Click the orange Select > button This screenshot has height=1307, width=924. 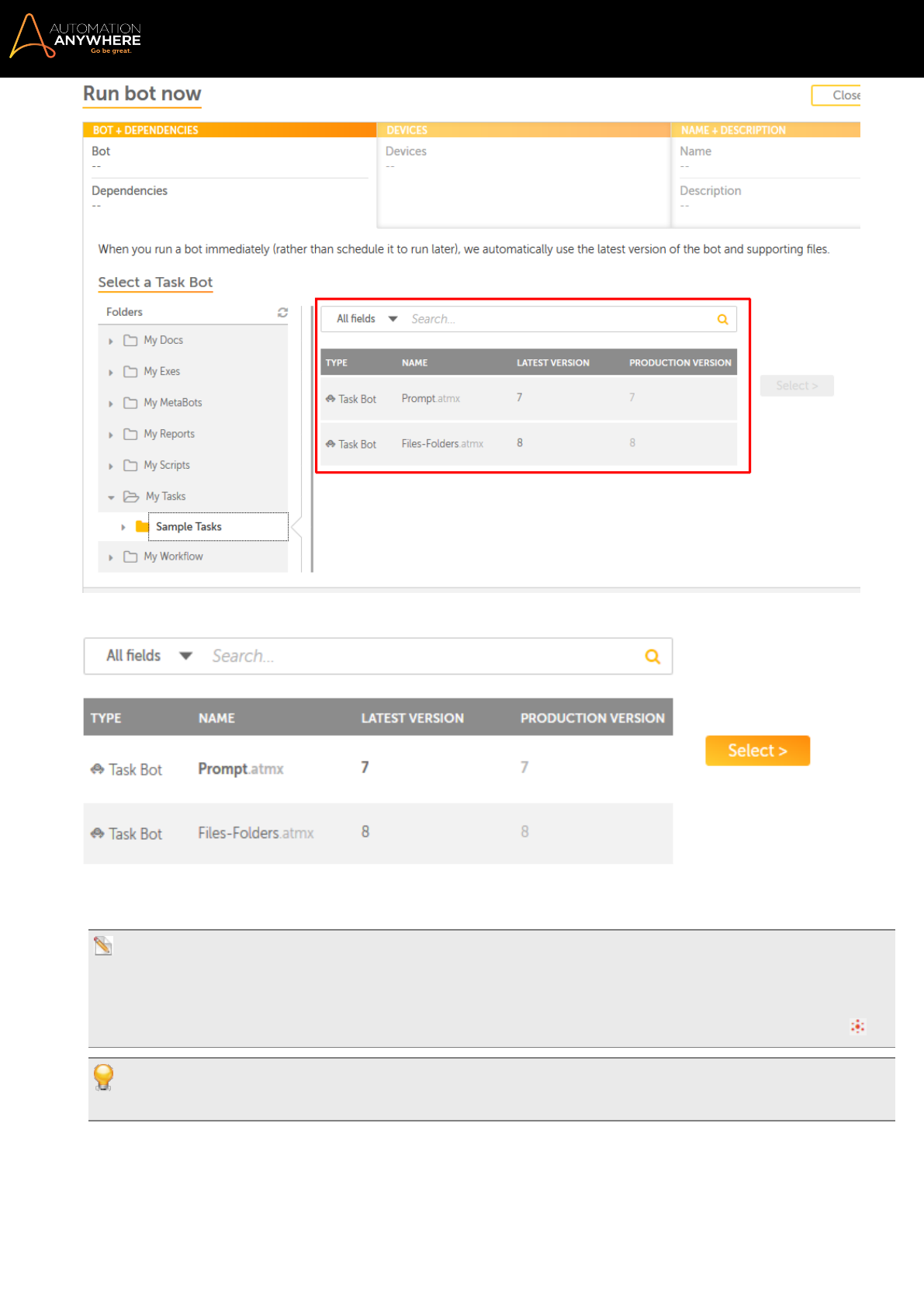click(757, 751)
